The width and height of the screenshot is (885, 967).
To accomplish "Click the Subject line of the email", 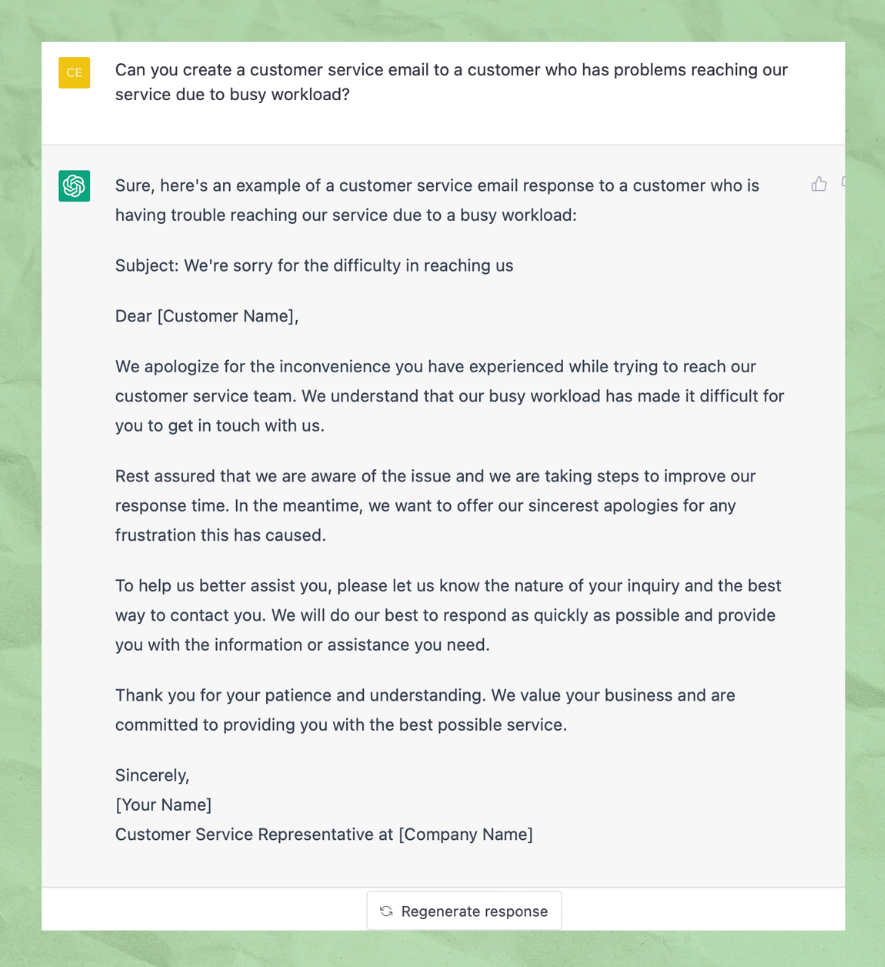I will 314,265.
